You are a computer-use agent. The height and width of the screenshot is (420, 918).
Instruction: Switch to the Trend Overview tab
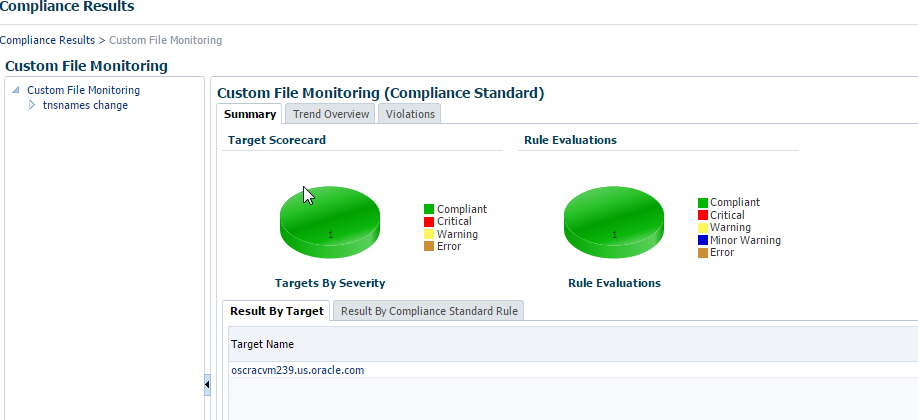(x=331, y=114)
